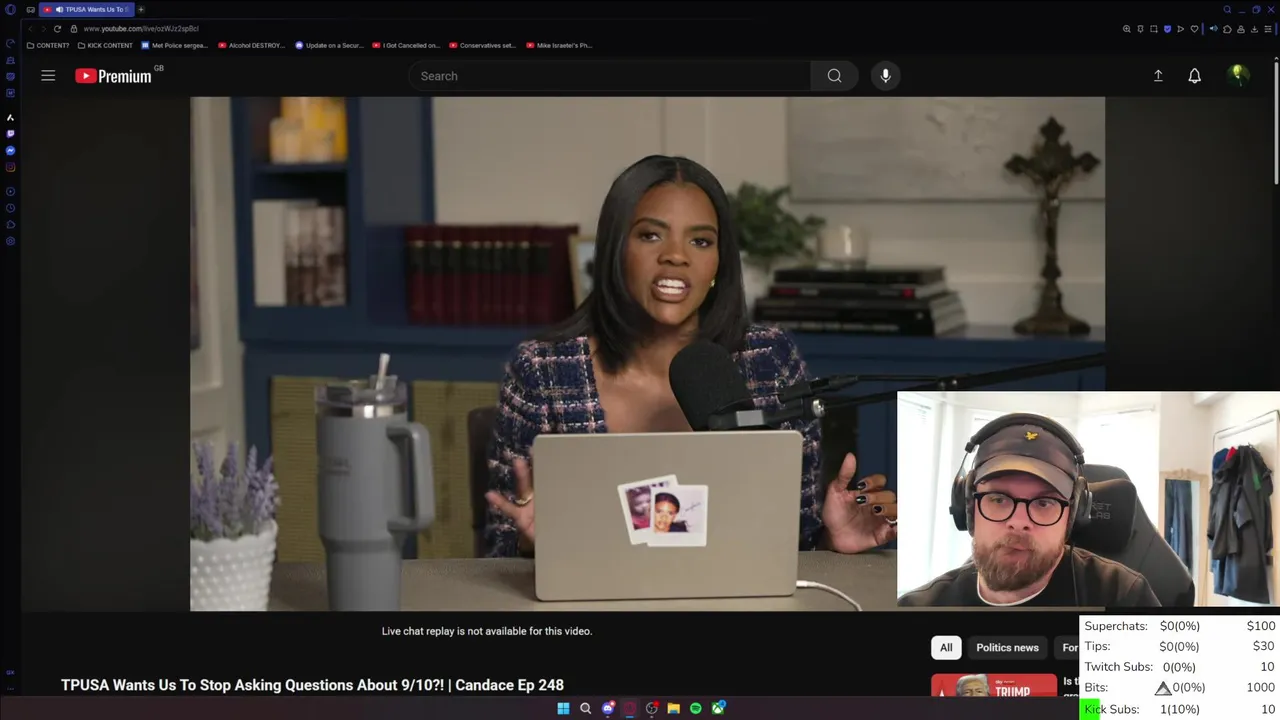This screenshot has width=1280, height=720.
Task: Click the Twitch Subs goal row
Action: [x=1179, y=667]
